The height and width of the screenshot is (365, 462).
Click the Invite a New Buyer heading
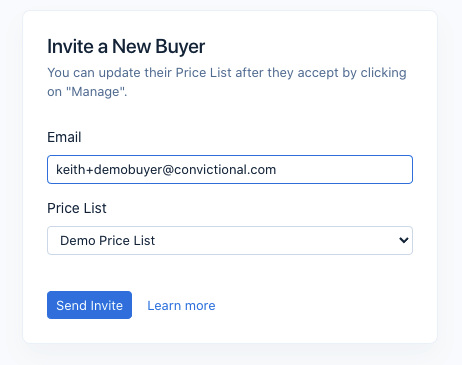click(x=126, y=46)
